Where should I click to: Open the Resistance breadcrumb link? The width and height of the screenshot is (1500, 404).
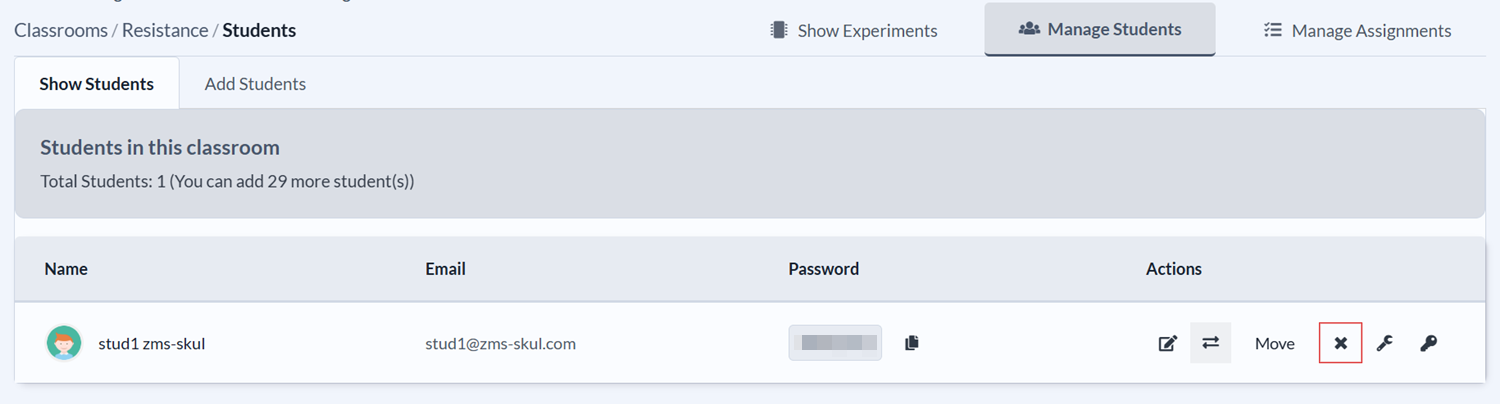point(165,30)
